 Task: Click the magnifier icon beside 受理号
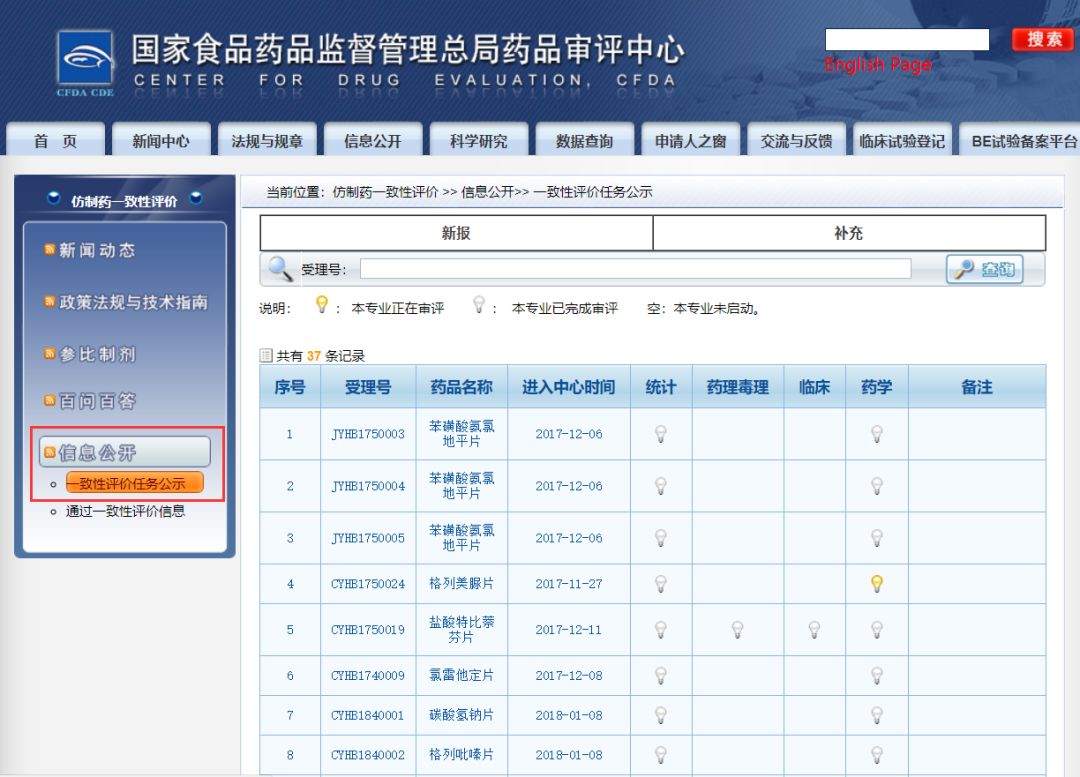tap(280, 268)
